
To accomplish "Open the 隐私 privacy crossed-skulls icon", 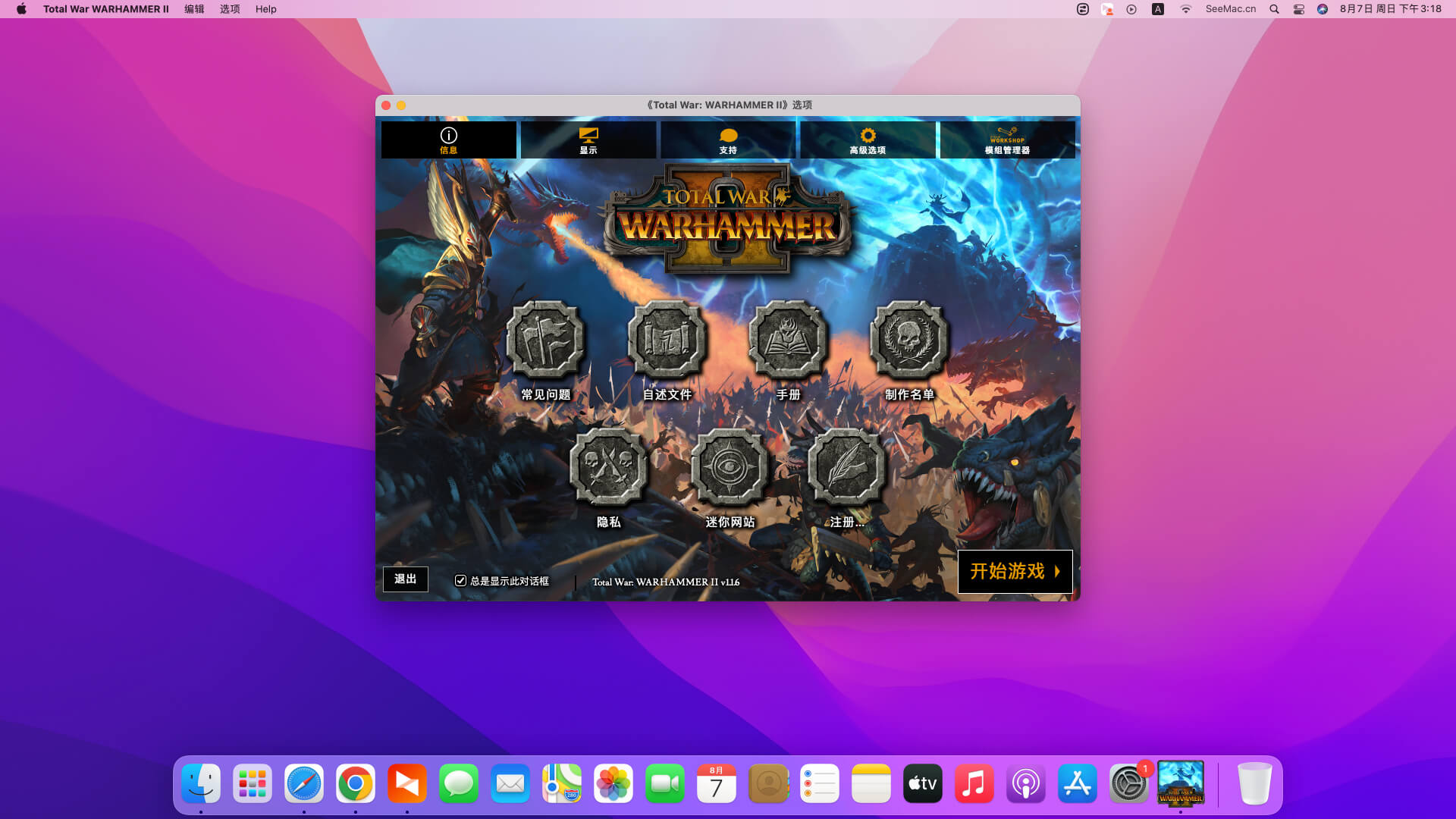I will (x=608, y=468).
